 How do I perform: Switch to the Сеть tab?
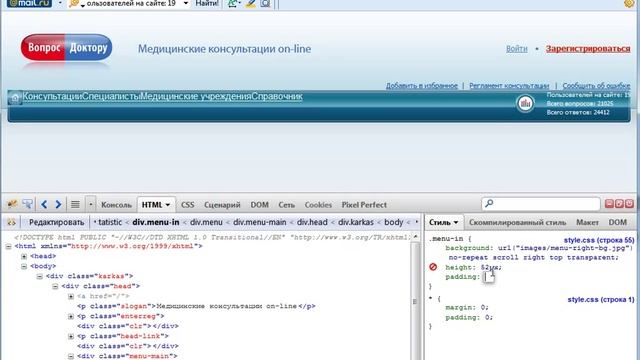(287, 205)
